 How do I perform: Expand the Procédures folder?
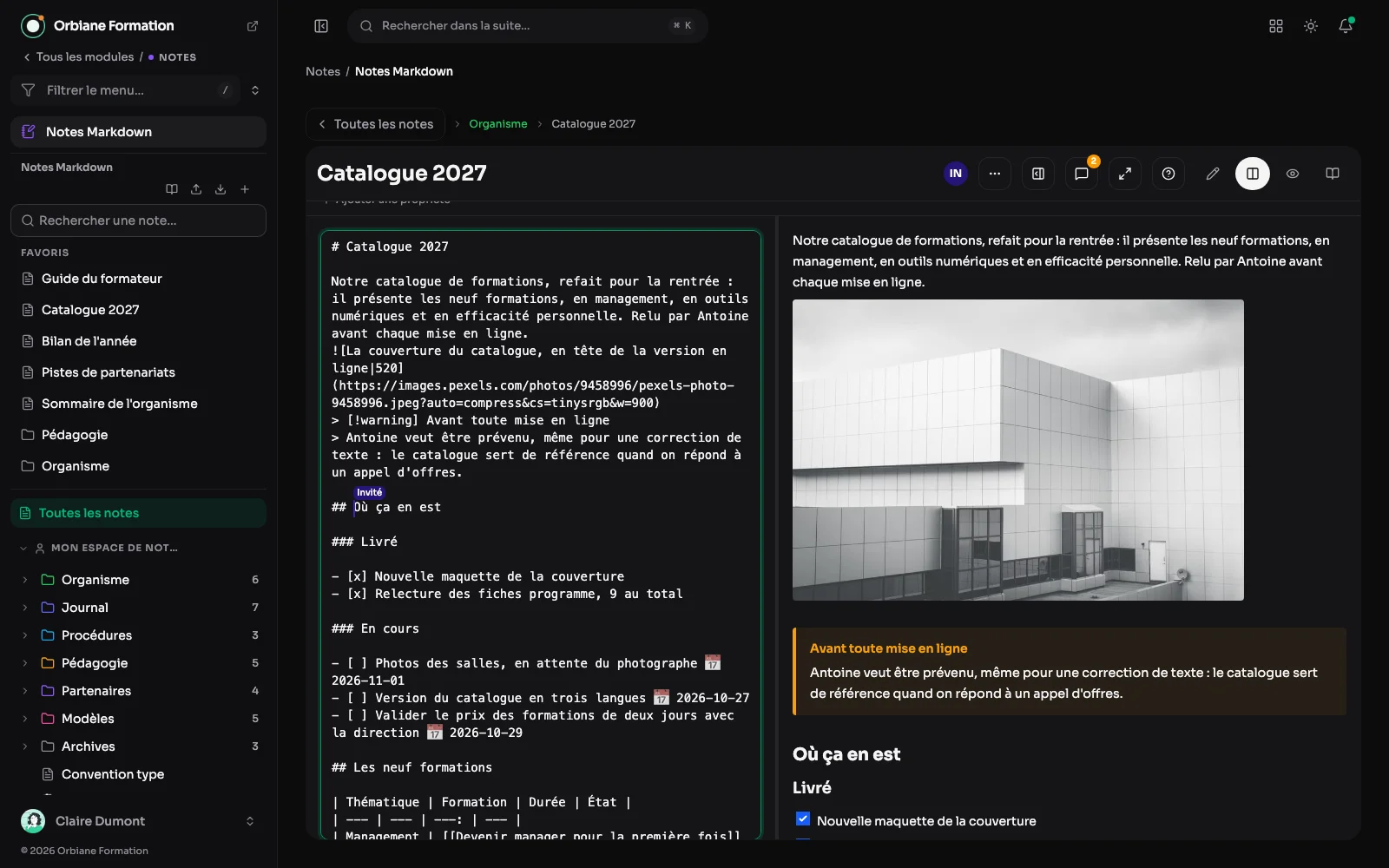coord(24,635)
